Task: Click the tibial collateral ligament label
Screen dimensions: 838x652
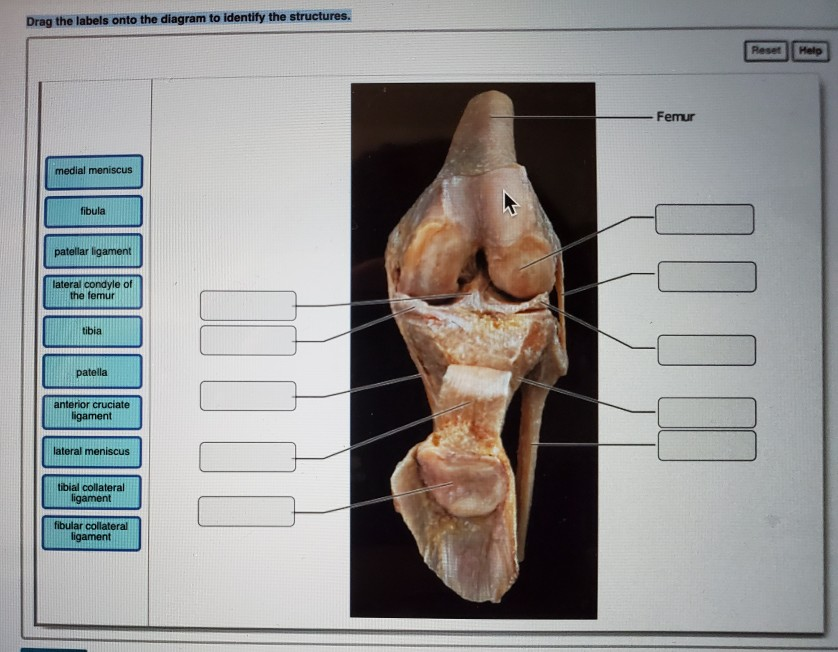Action: tap(91, 493)
